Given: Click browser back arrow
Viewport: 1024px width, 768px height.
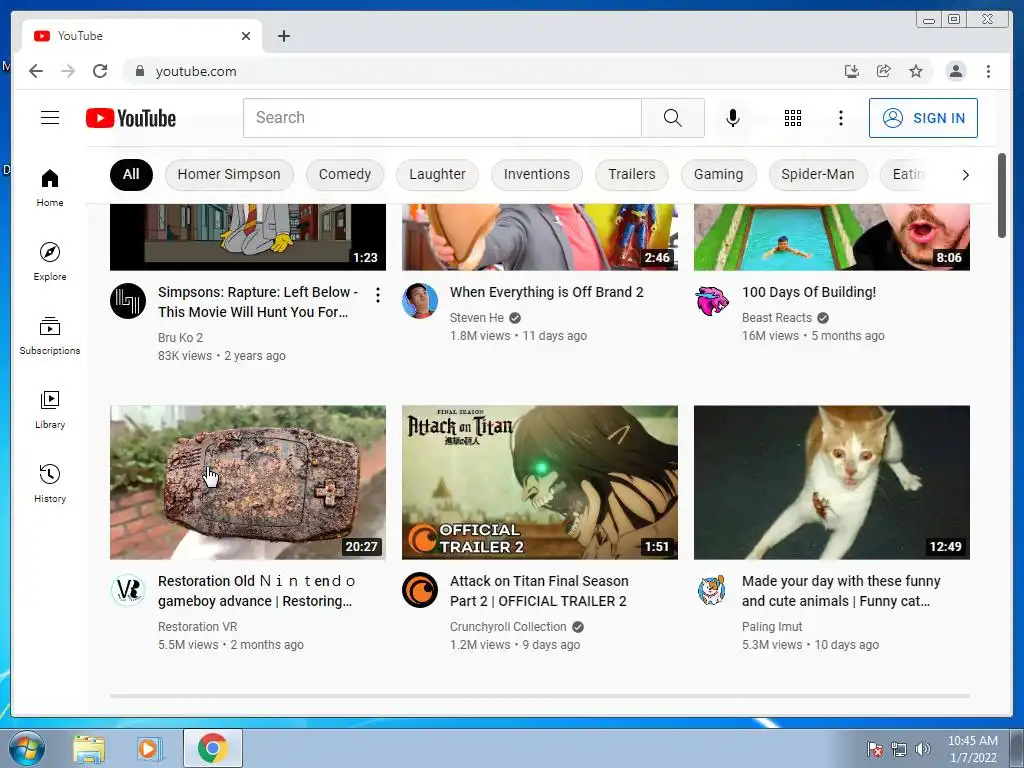Looking at the screenshot, I should click(36, 71).
